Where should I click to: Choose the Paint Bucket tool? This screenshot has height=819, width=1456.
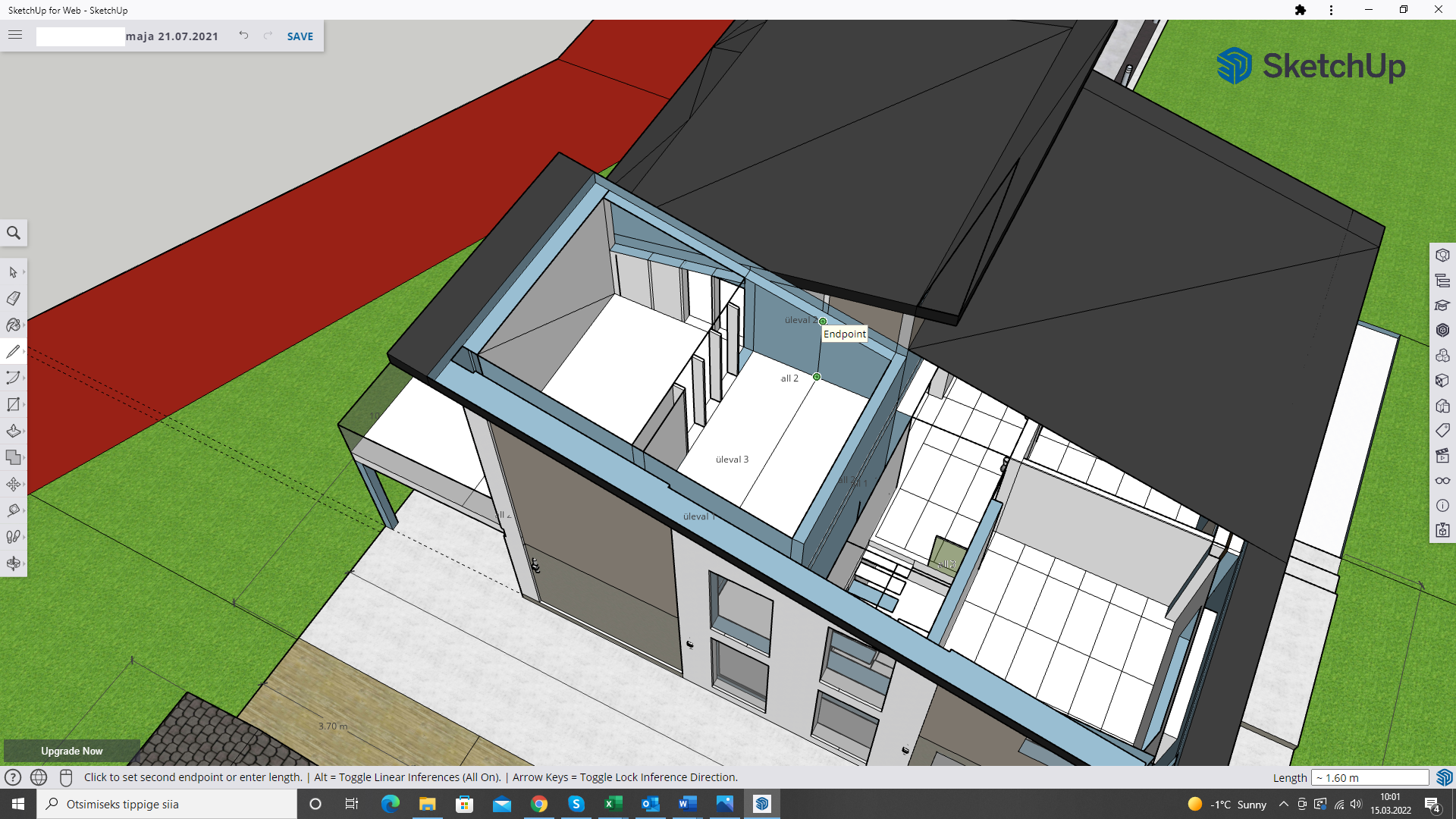[13, 325]
